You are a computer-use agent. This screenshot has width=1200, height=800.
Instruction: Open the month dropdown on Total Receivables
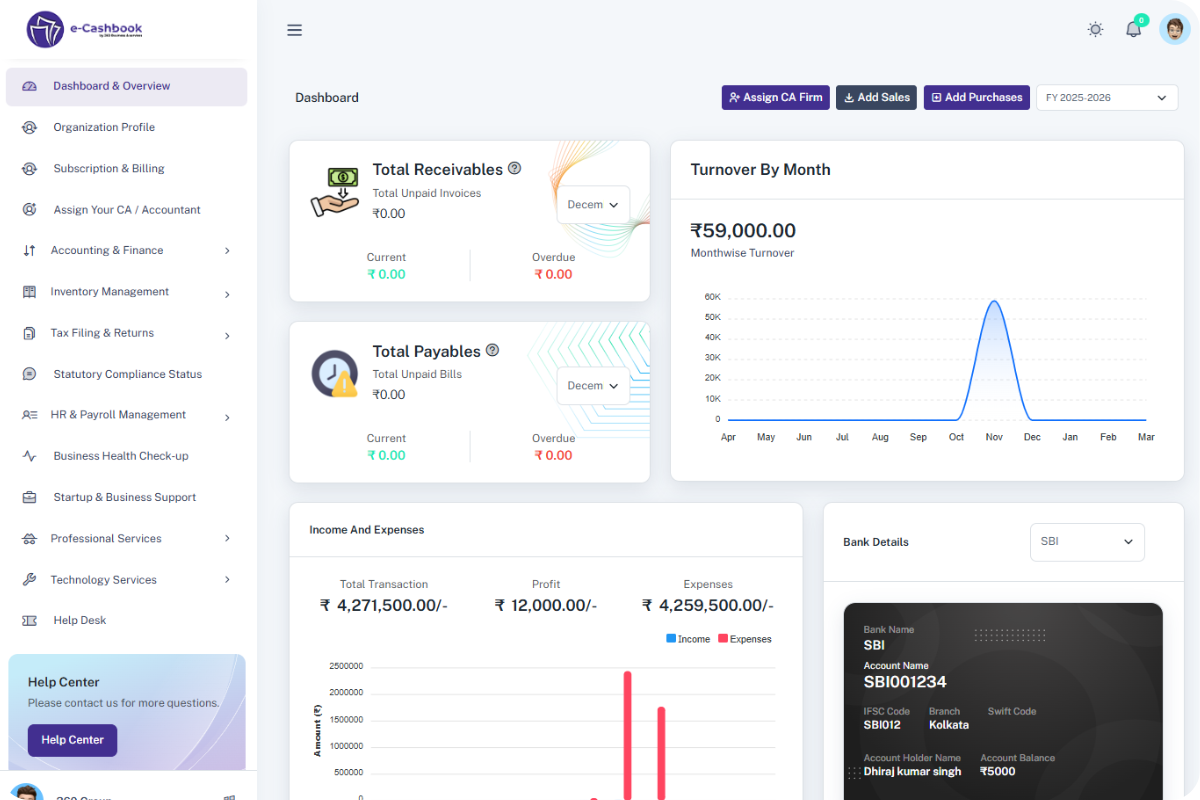click(x=592, y=204)
